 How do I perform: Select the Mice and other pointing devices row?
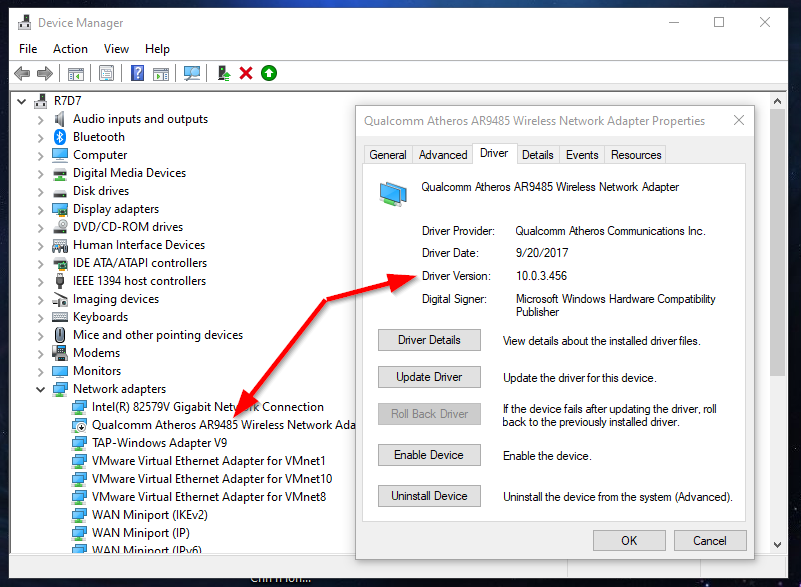click(x=158, y=335)
